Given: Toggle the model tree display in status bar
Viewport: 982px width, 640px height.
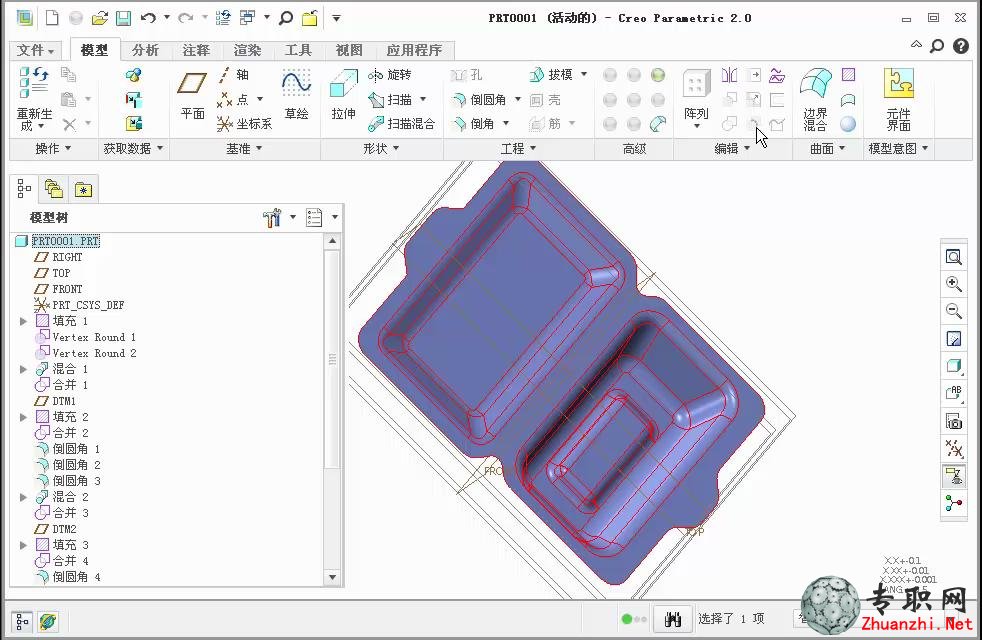Looking at the screenshot, I should click(23, 621).
